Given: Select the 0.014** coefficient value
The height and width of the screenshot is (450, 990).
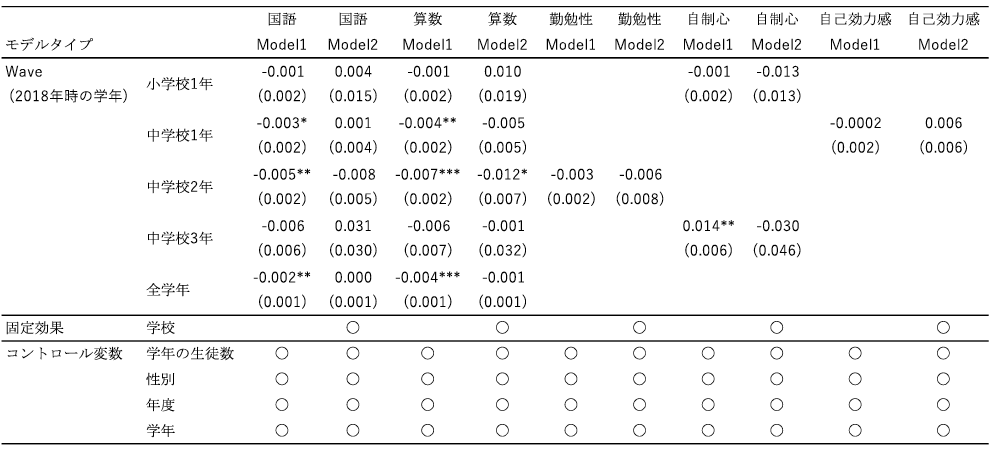Looking at the screenshot, I should click(x=708, y=226).
